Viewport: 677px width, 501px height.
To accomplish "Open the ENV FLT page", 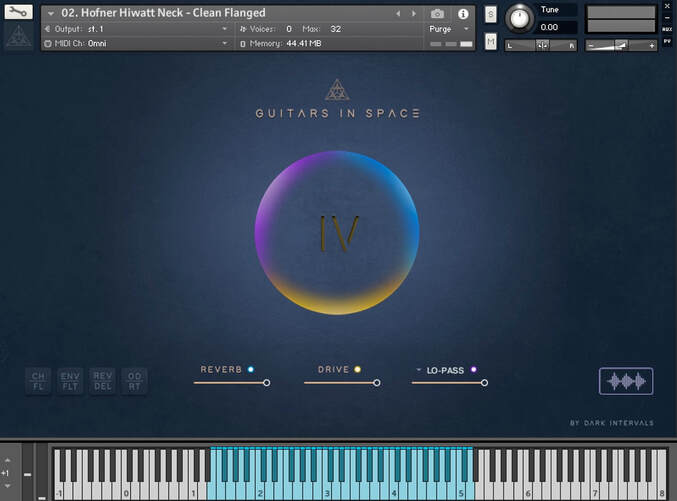I will point(70,381).
